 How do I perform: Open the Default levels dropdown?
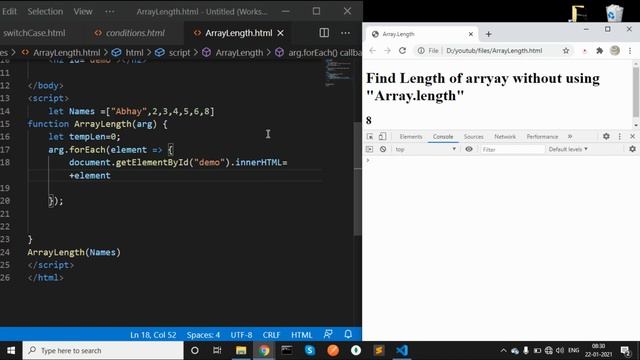pyautogui.click(x=568, y=149)
